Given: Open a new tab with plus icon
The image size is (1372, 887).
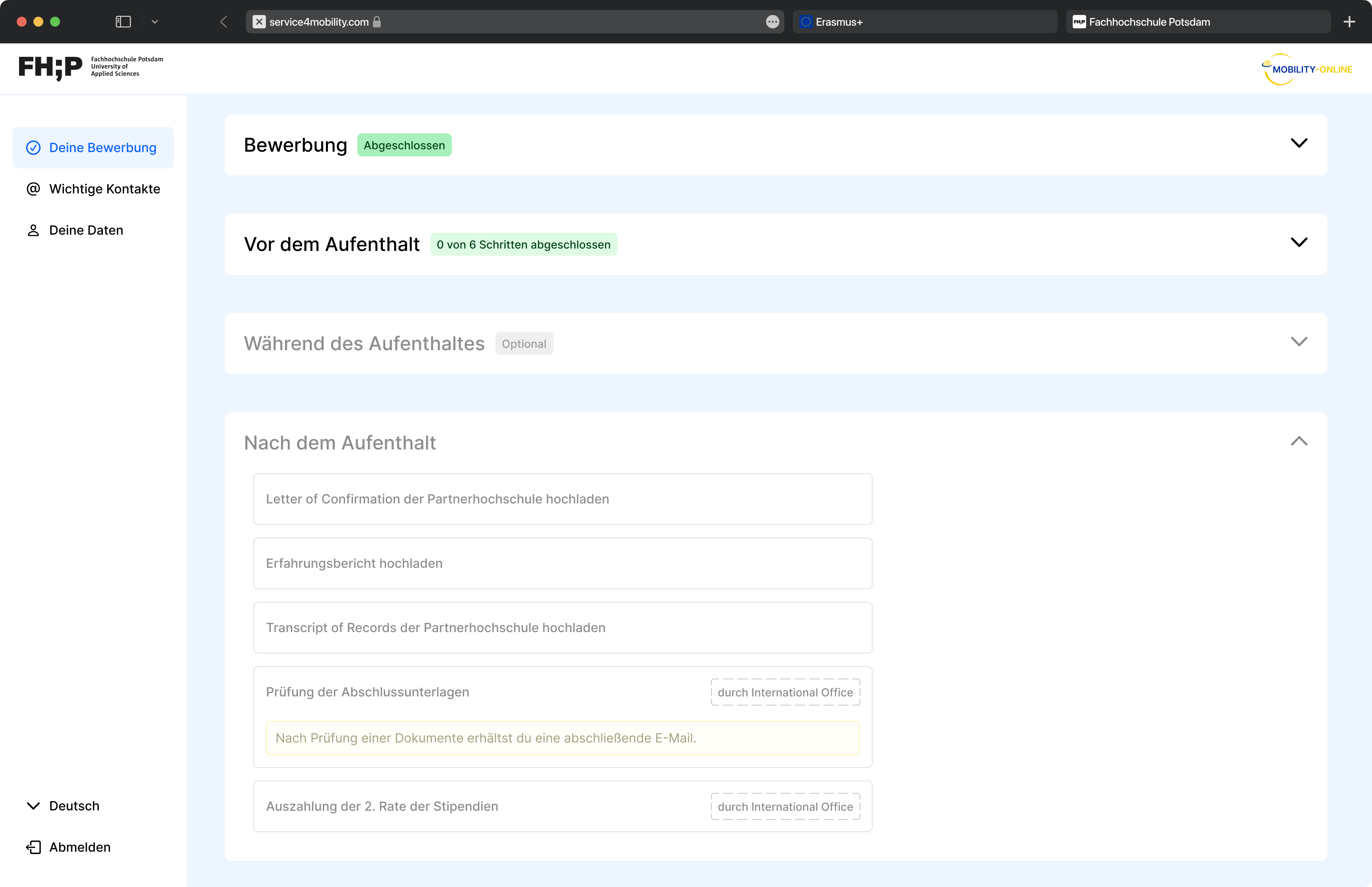Looking at the screenshot, I should (x=1349, y=22).
